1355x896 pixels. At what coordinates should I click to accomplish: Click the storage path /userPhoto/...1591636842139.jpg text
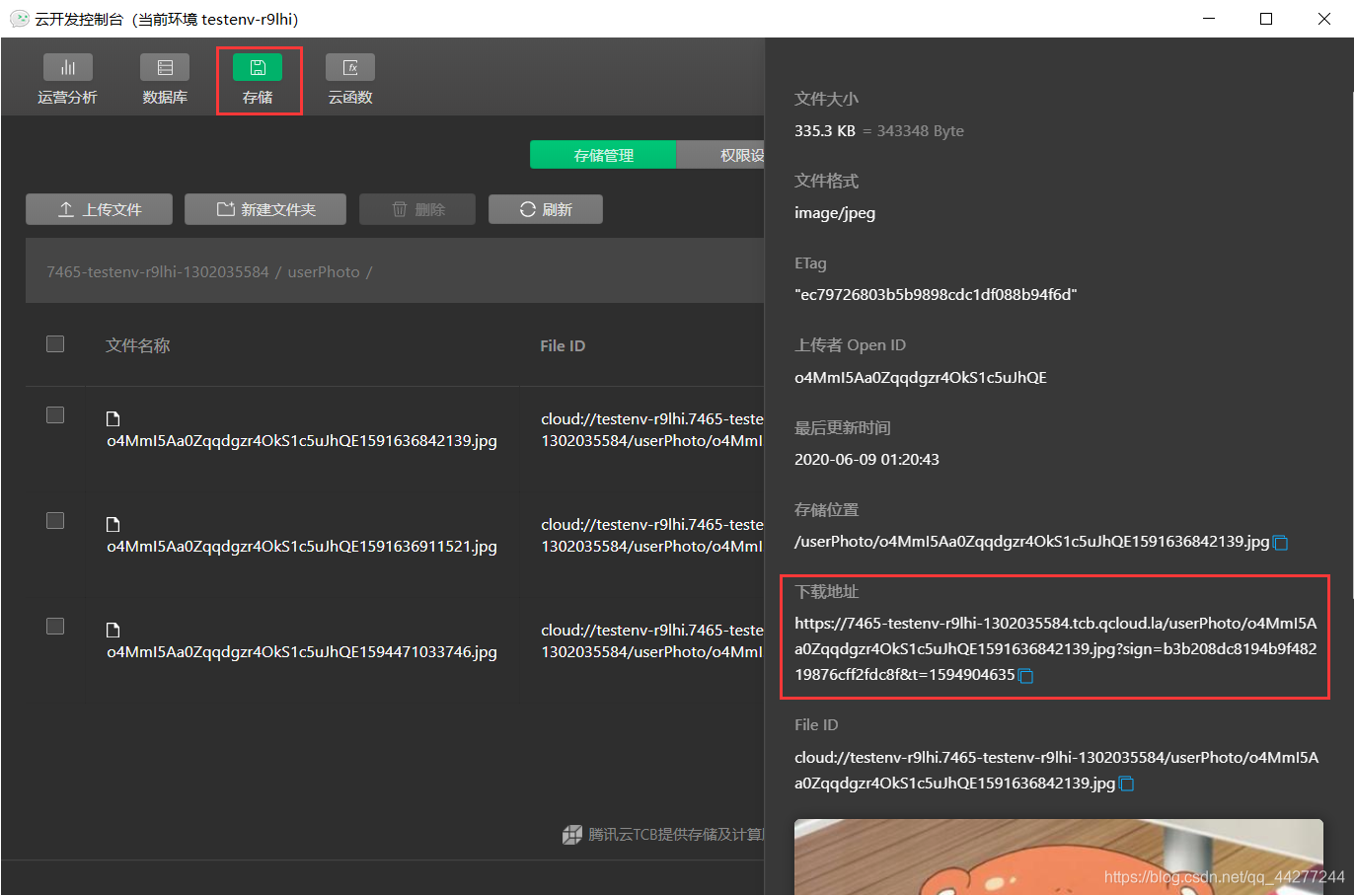click(x=1031, y=542)
